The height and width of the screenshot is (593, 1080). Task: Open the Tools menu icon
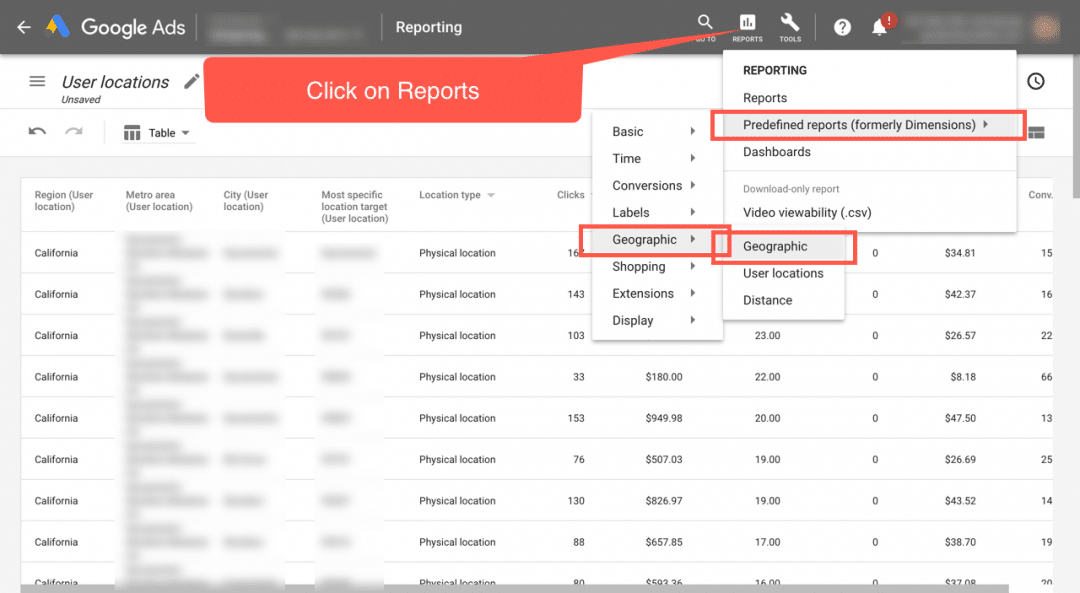[790, 23]
